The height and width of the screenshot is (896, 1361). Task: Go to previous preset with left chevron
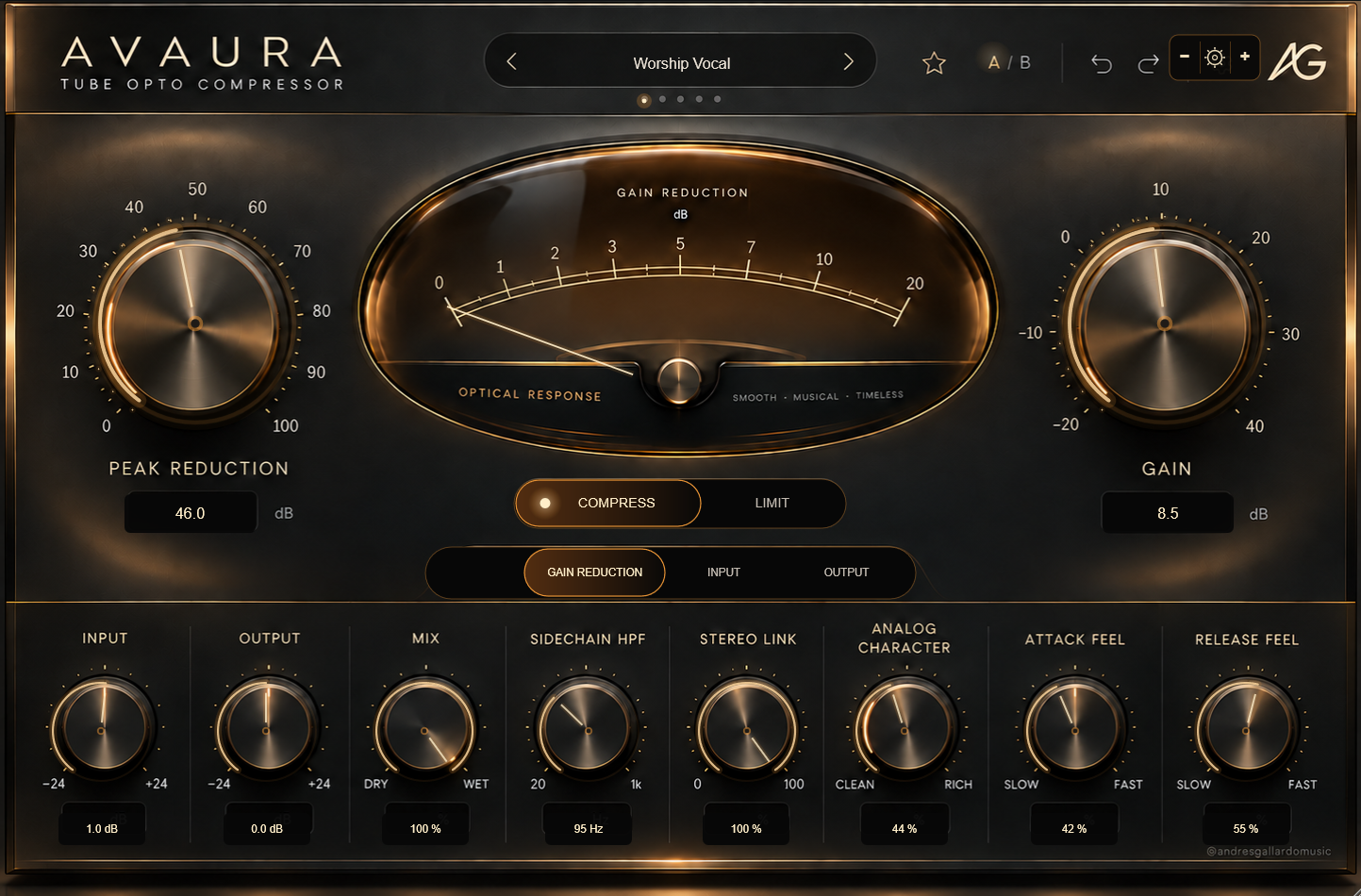coord(512,61)
